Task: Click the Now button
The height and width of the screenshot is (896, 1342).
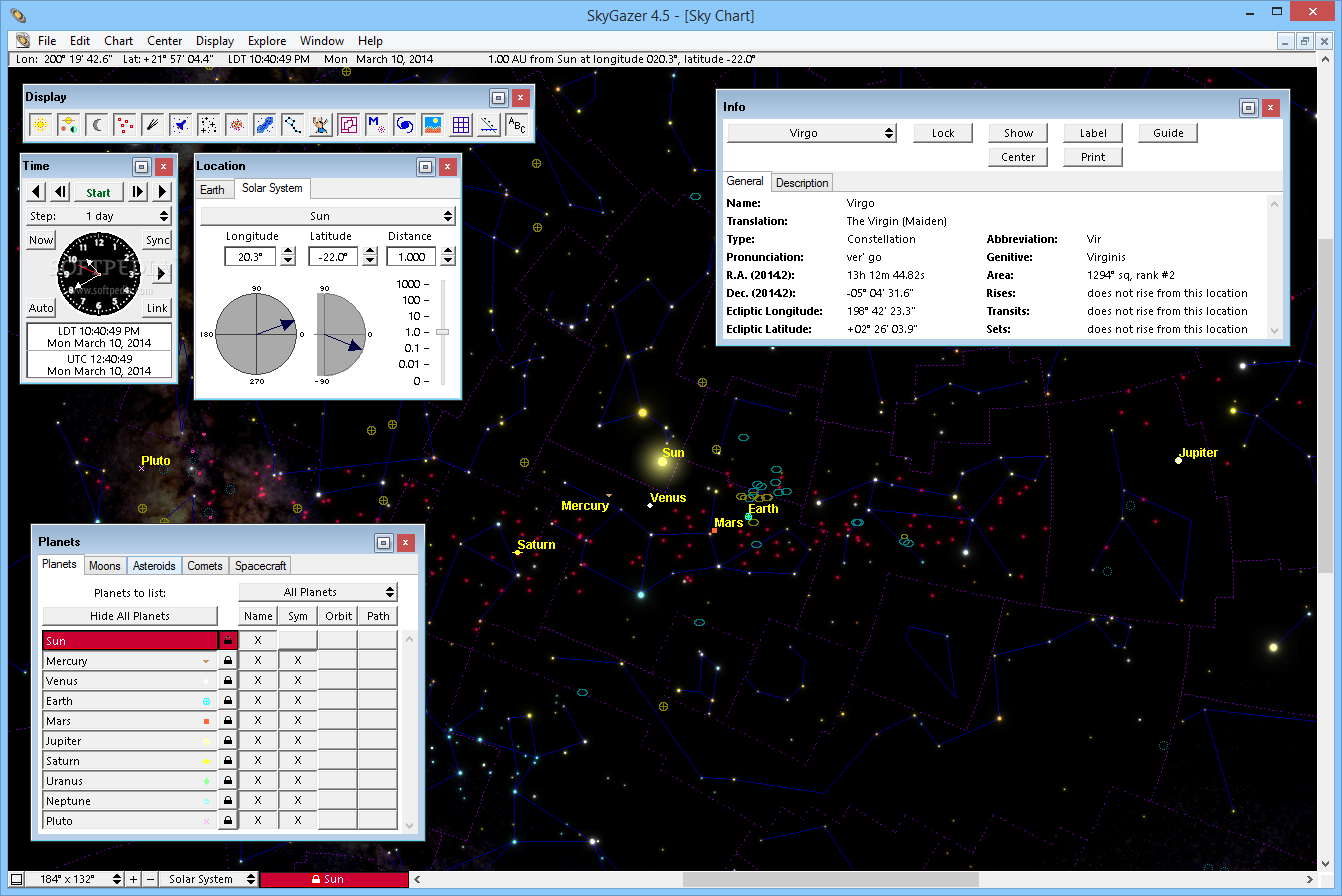Action: [41, 240]
